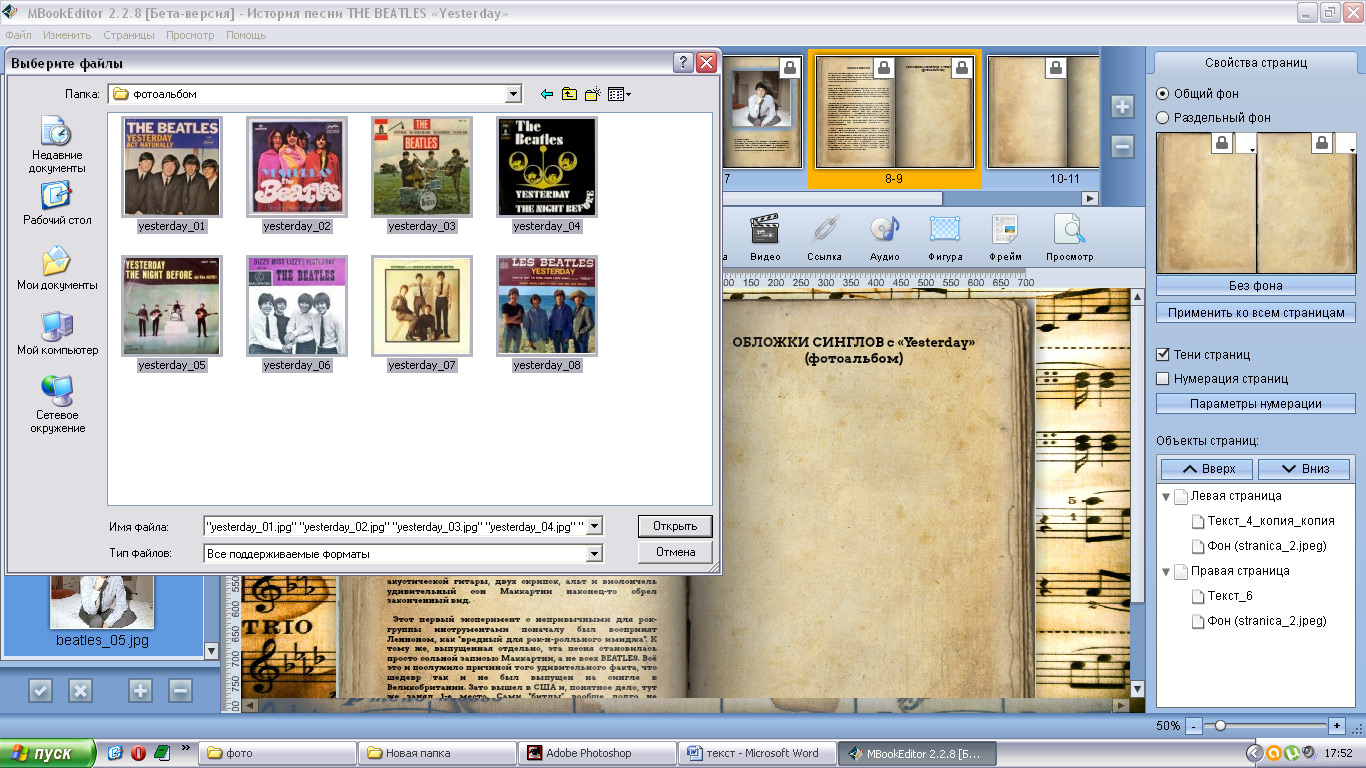Viewport: 1366px width, 768px height.
Task: Click the zoom slider handle
Action: pyautogui.click(x=1220, y=725)
